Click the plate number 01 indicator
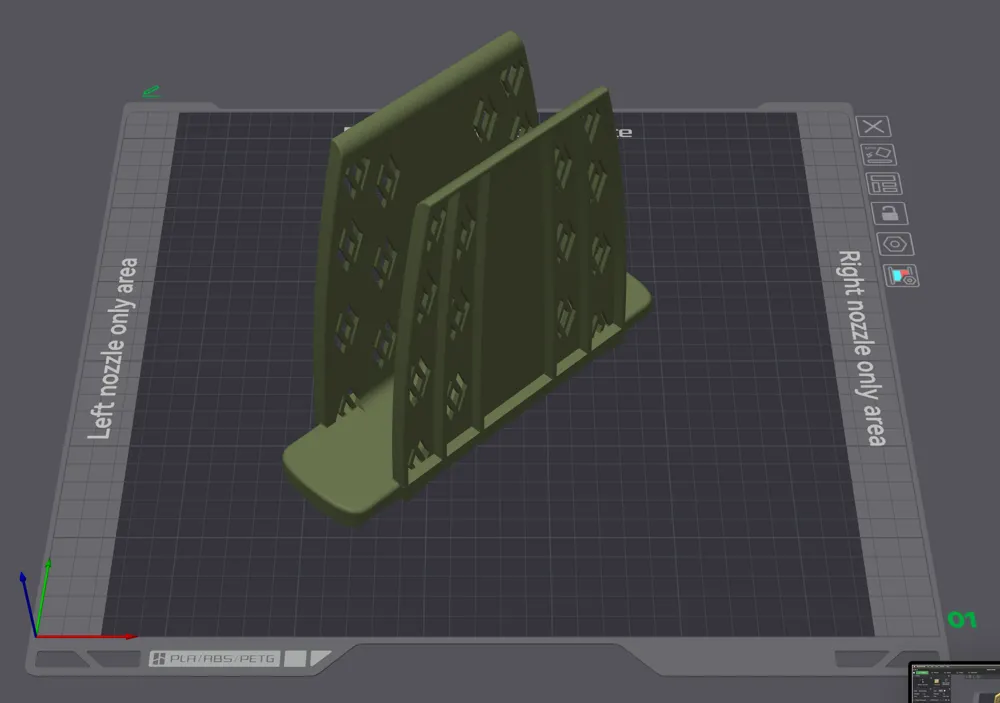Screen dimensions: 1000x703 click(x=961, y=621)
